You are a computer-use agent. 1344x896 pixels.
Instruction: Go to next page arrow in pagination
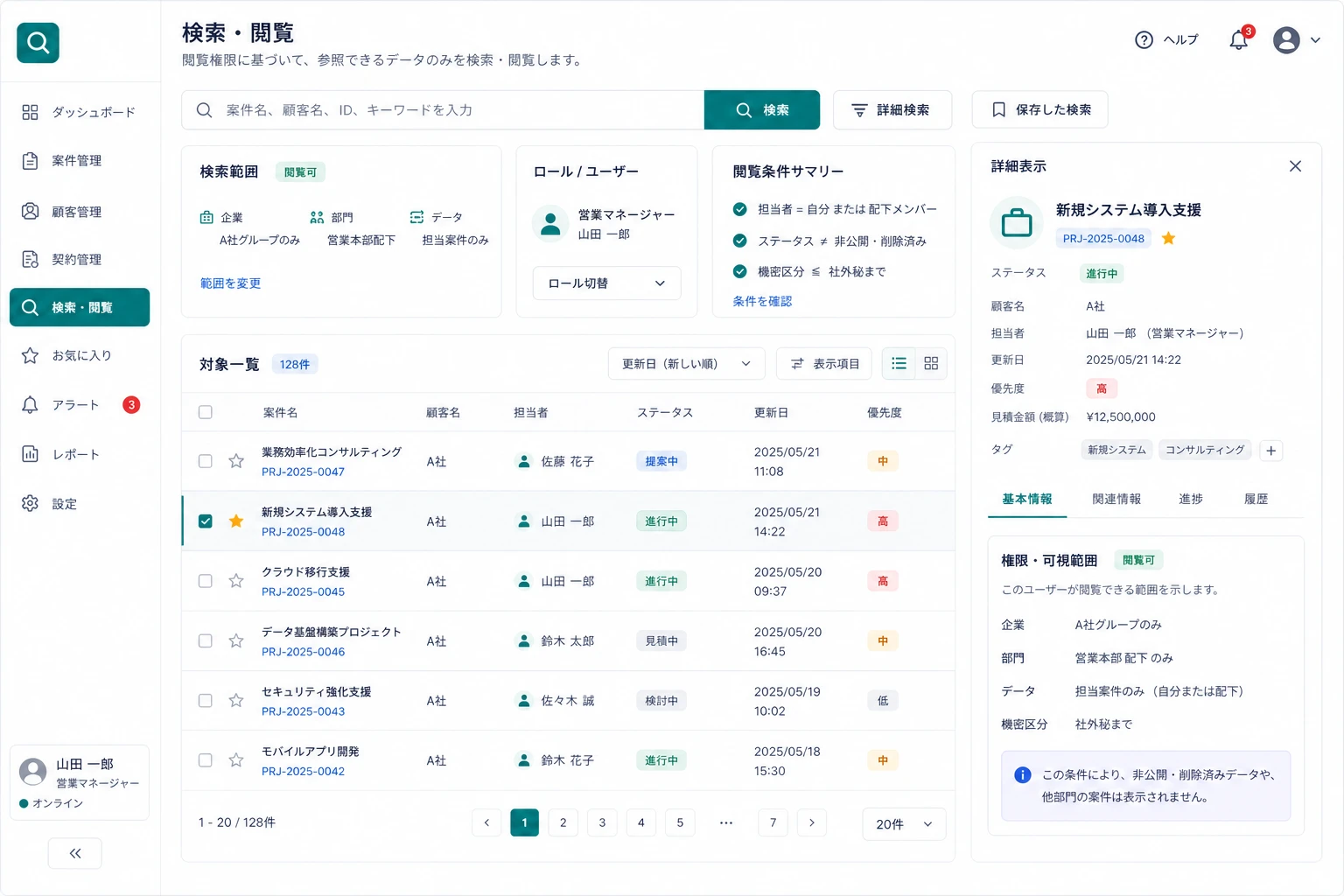[812, 822]
